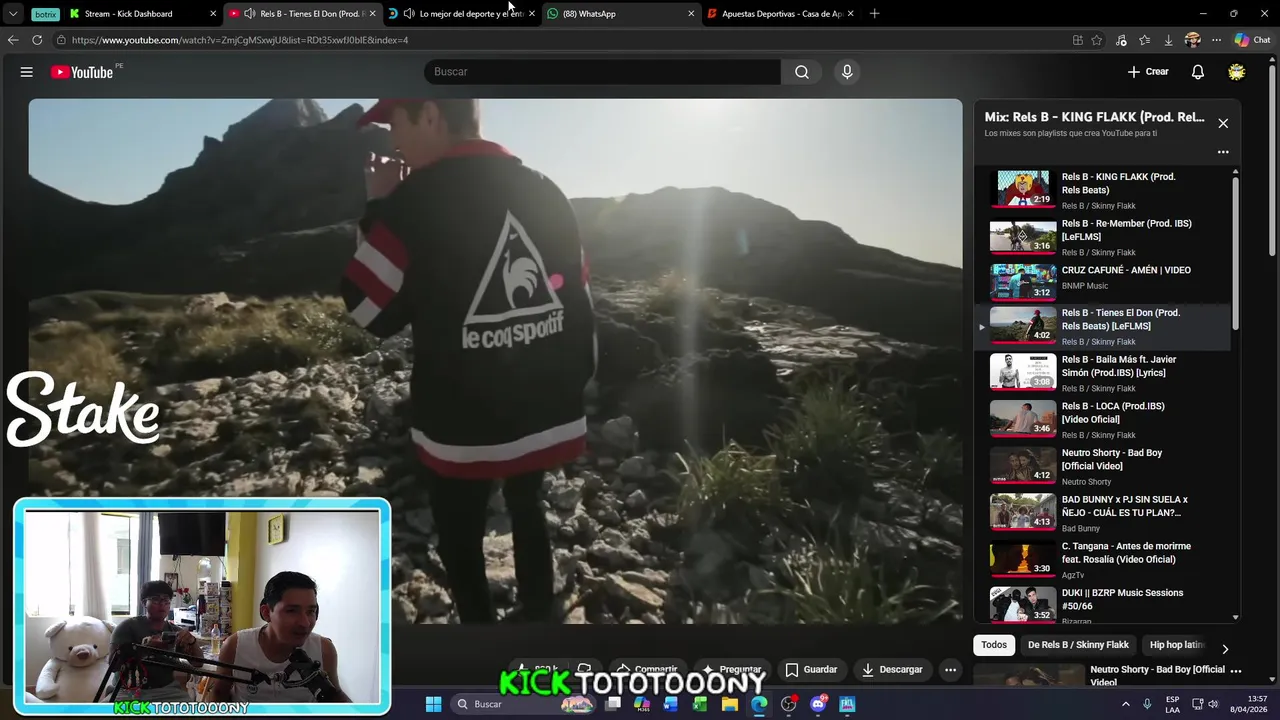Close the Mix playlist panel

1223,123
